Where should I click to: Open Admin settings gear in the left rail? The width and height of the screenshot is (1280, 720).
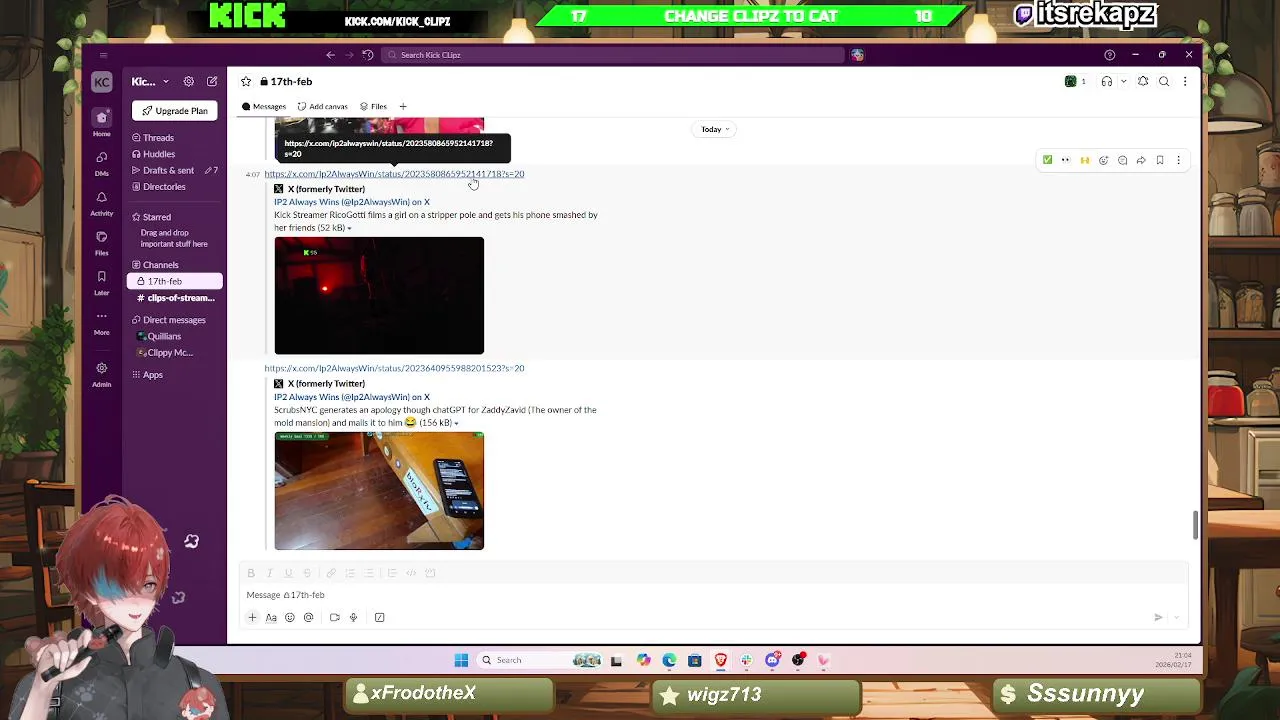pyautogui.click(x=101, y=373)
